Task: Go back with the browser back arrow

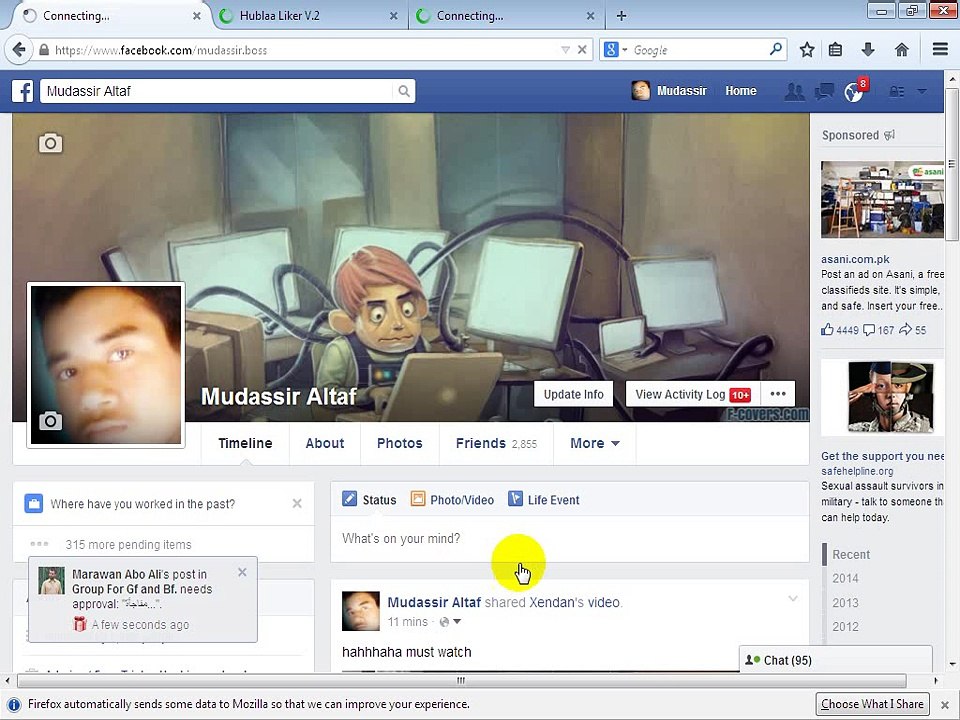Action: point(19,50)
